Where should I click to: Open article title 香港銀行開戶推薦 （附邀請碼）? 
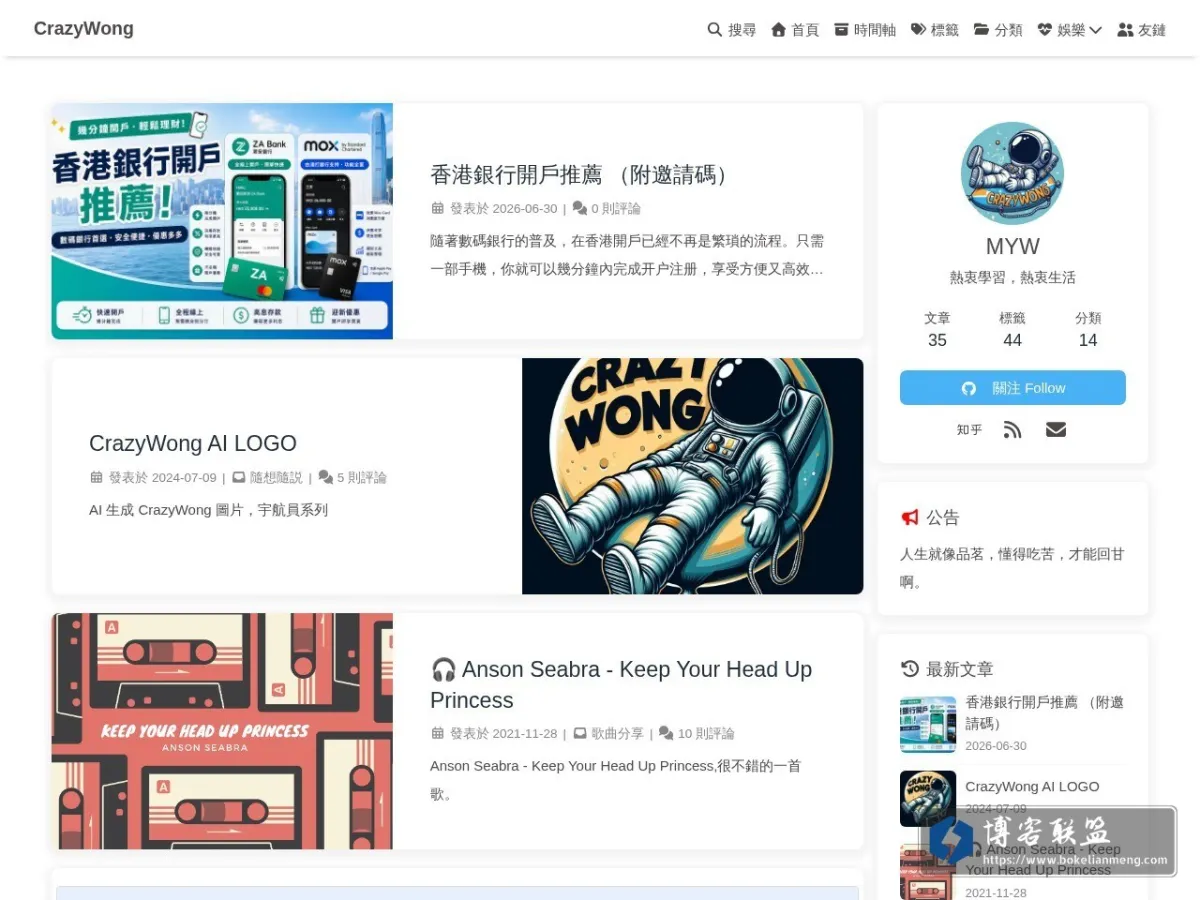(x=584, y=175)
